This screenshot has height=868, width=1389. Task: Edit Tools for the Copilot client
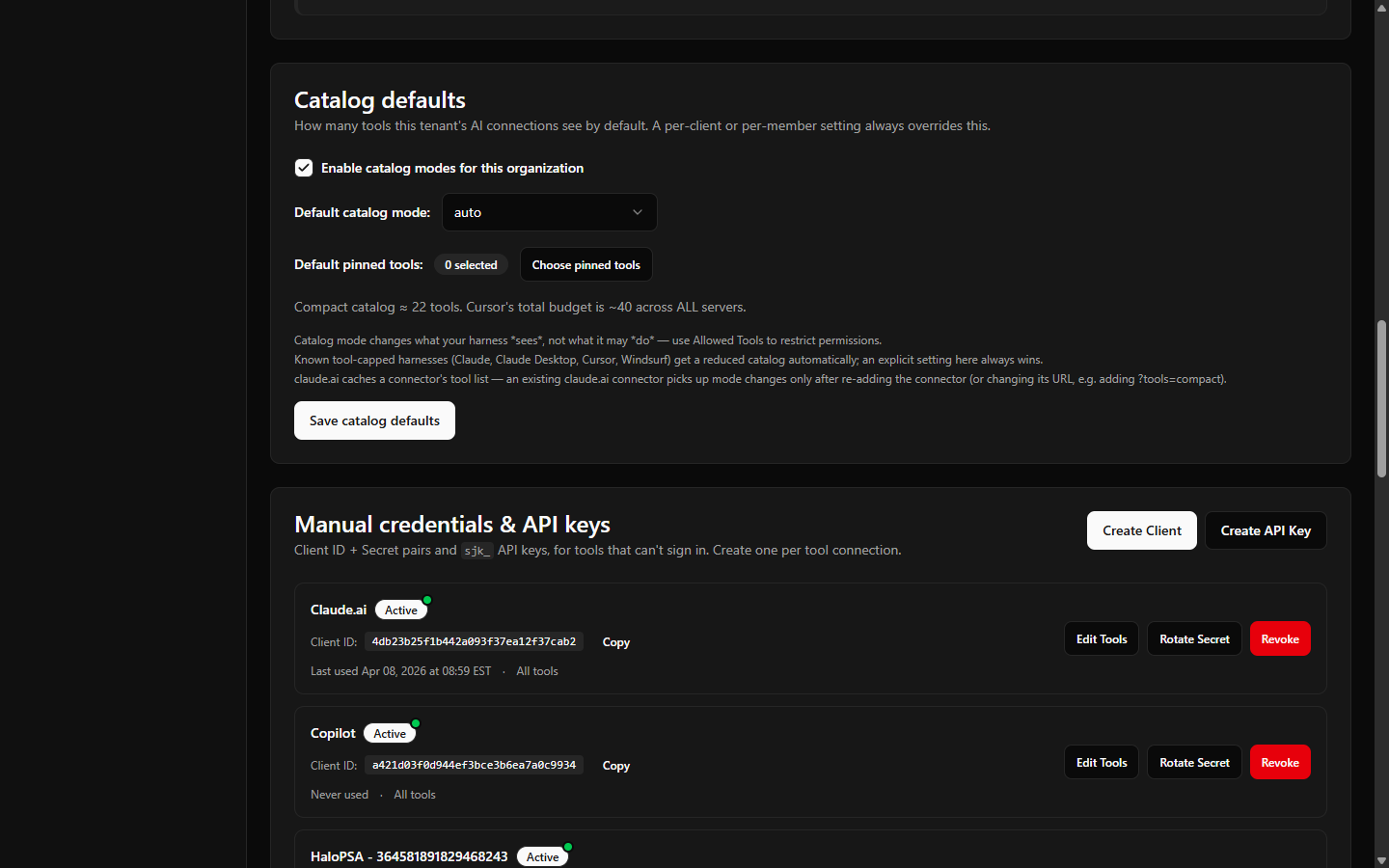pyautogui.click(x=1102, y=762)
